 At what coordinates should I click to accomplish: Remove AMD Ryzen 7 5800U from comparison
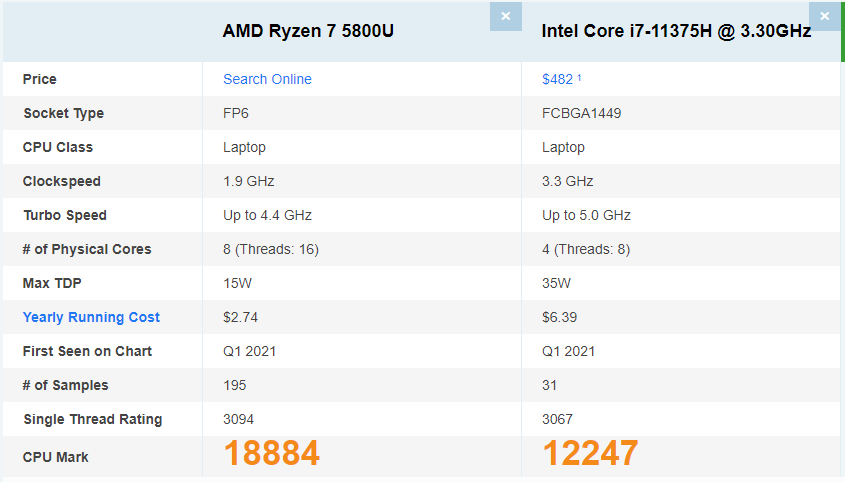click(x=505, y=16)
